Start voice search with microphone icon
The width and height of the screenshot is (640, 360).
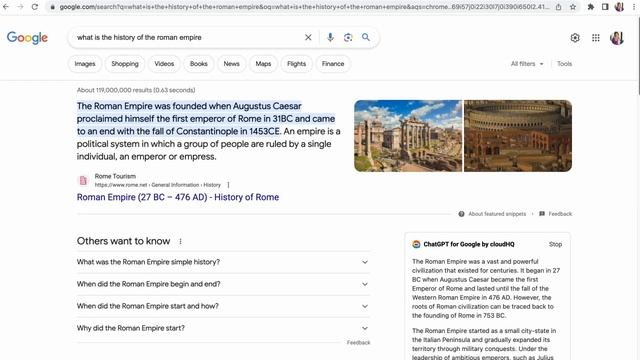click(x=330, y=38)
